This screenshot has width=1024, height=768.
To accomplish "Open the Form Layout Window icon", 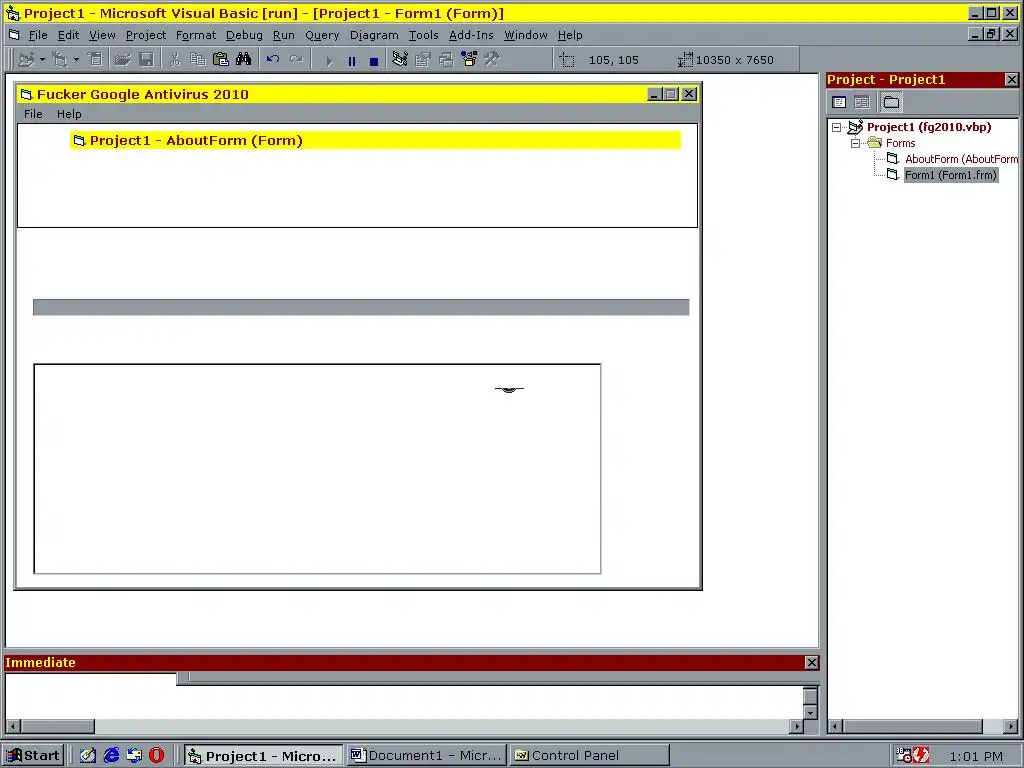I will 446,59.
